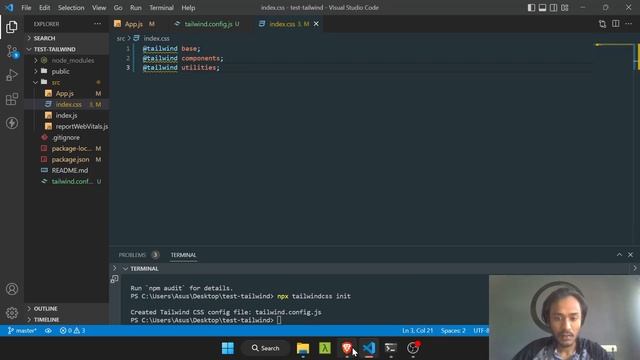Switch to the Problems panel tab
The image size is (640, 360).
138,255
